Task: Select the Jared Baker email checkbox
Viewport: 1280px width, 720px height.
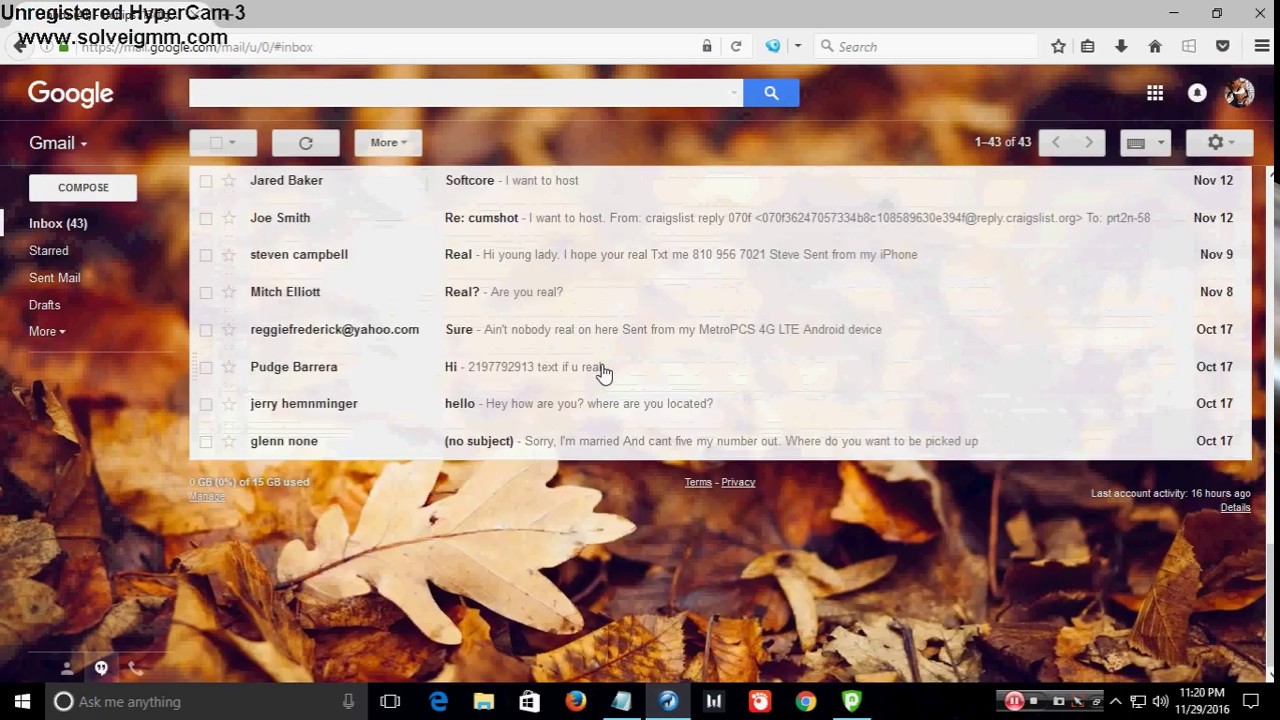Action: 205,181
